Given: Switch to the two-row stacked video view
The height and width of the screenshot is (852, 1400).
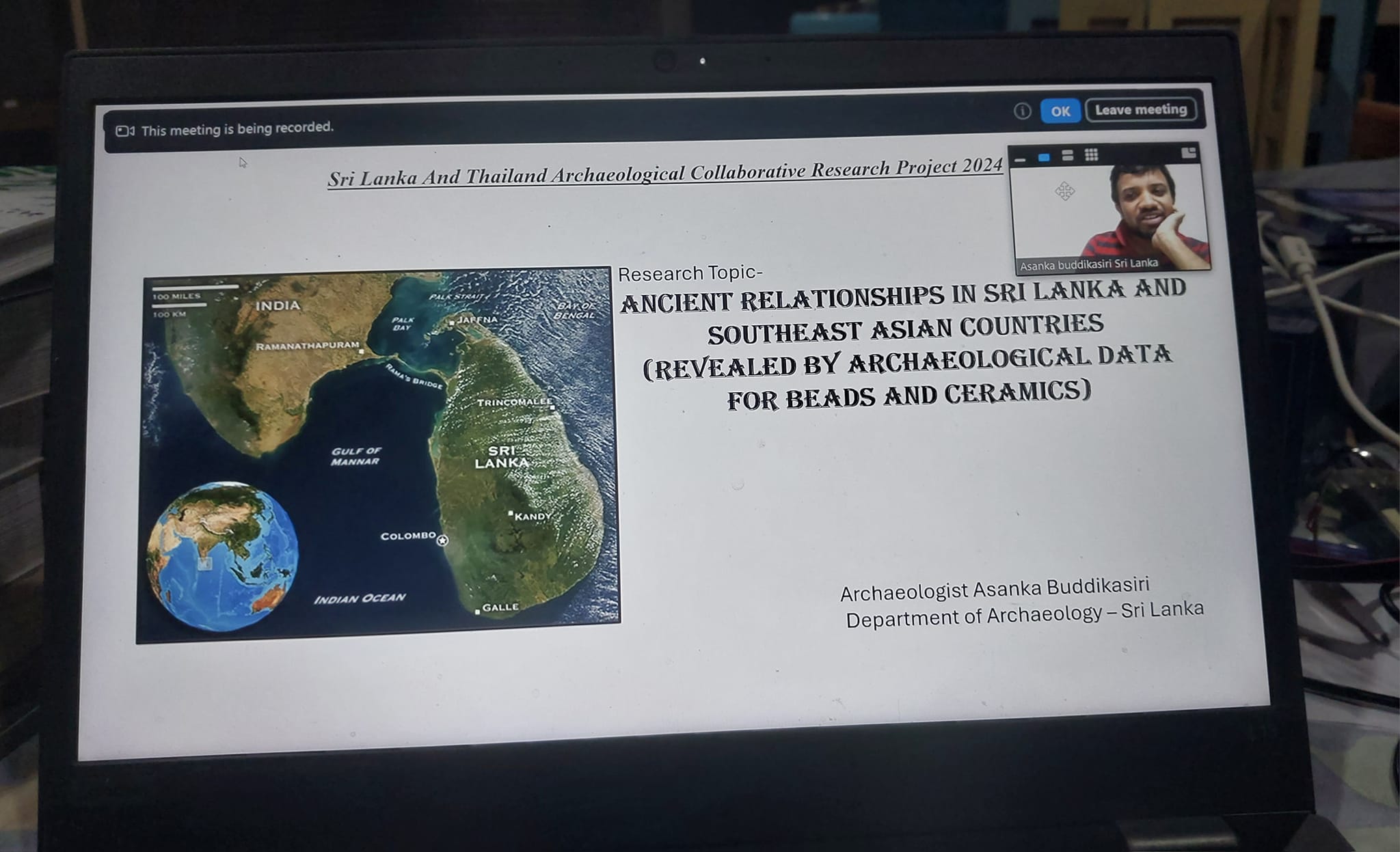Looking at the screenshot, I should tap(1068, 156).
